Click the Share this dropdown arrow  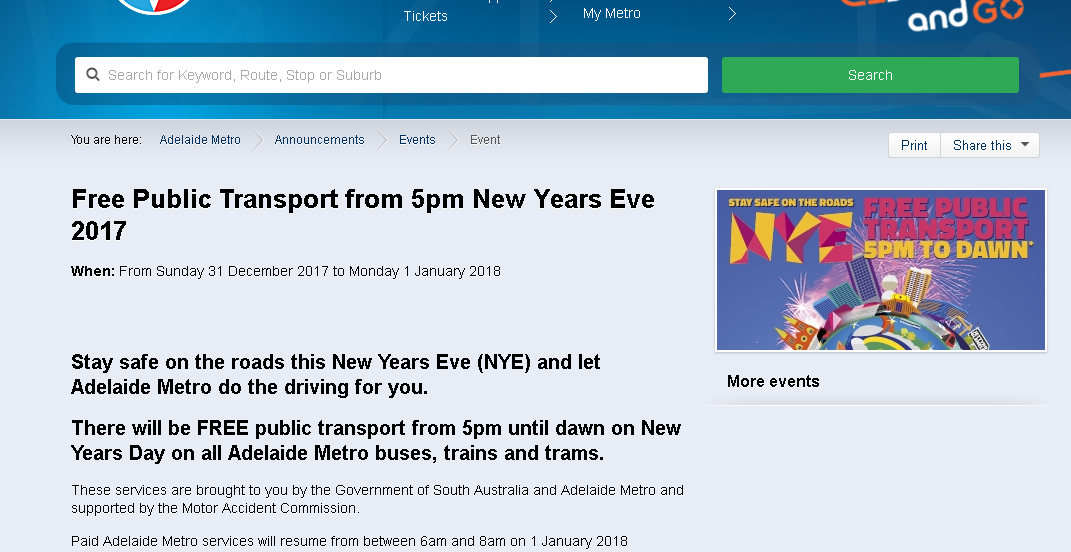(x=1025, y=145)
